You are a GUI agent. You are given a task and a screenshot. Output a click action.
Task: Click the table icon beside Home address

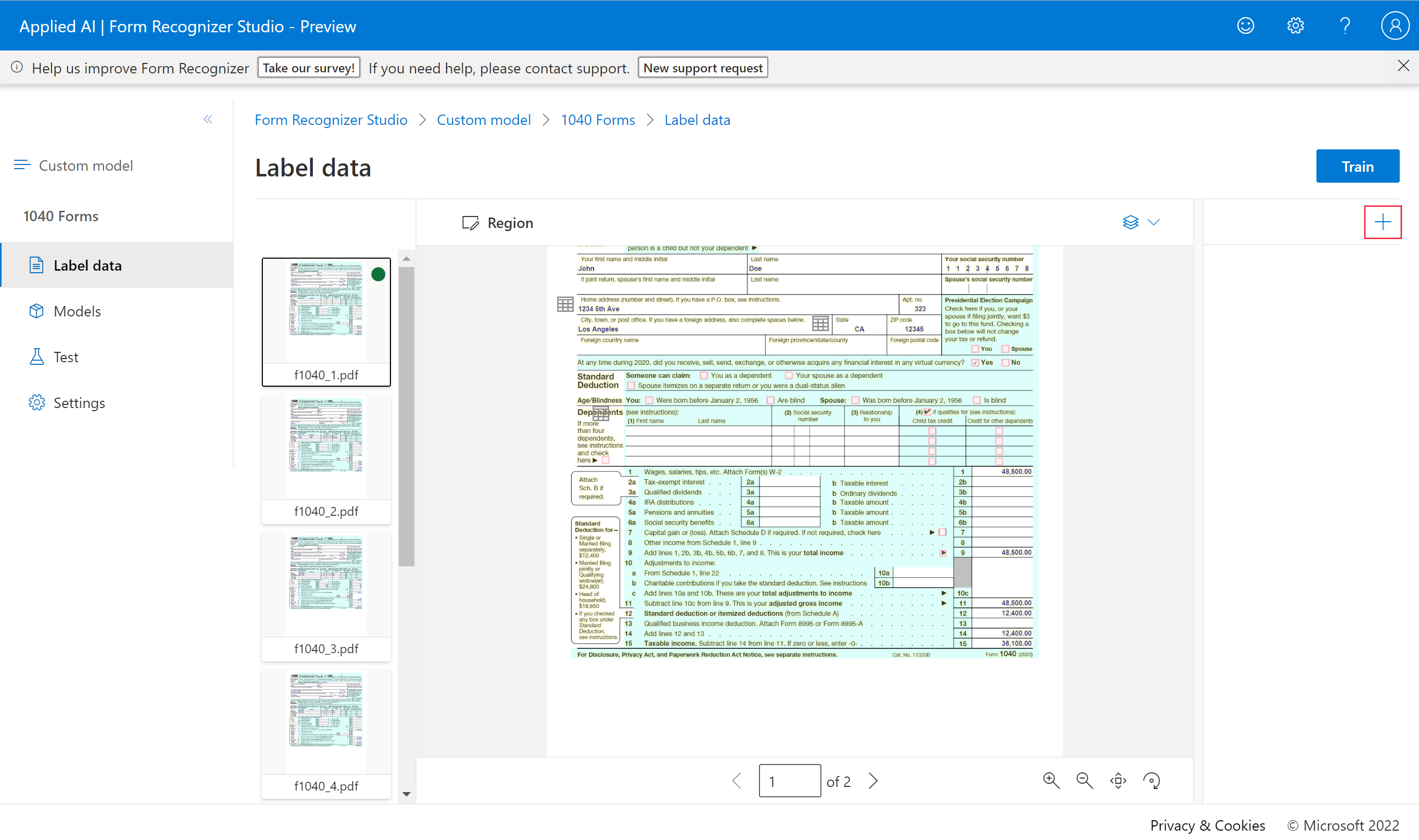tap(565, 304)
